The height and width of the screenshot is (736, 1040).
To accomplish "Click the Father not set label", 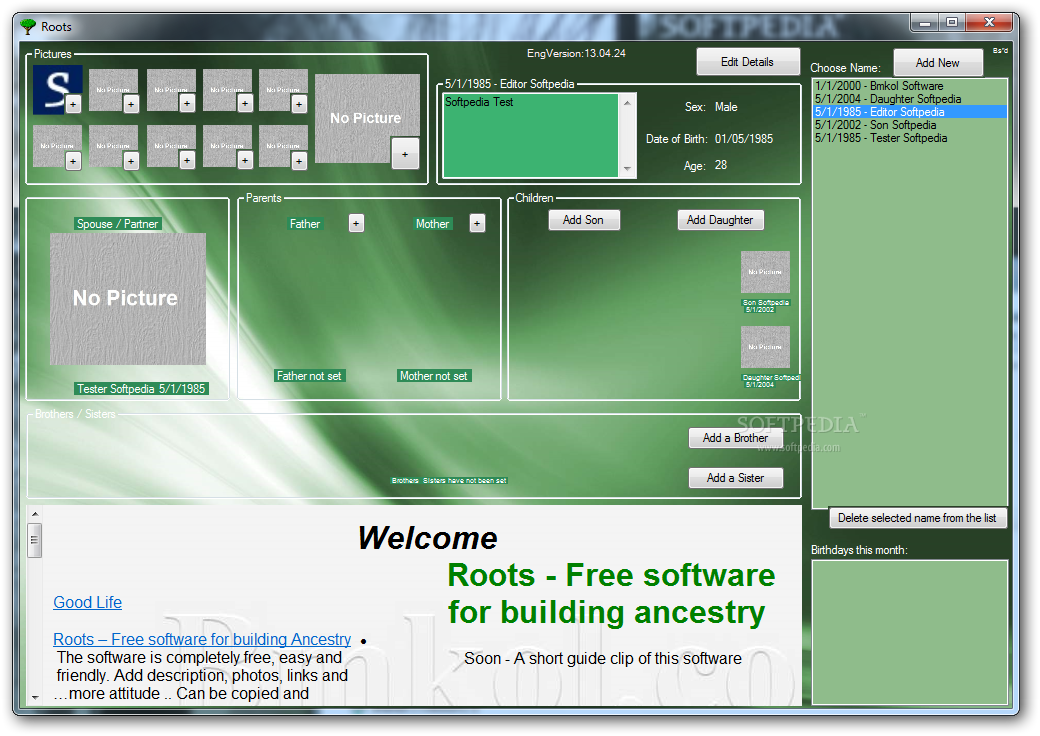I will (310, 376).
